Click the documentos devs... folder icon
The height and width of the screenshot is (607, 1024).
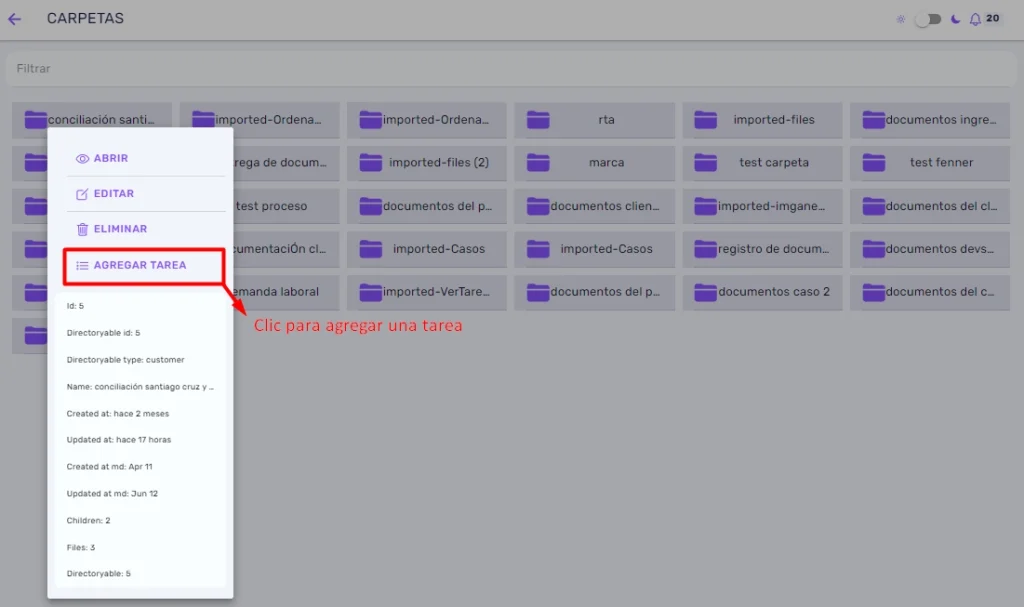873,249
